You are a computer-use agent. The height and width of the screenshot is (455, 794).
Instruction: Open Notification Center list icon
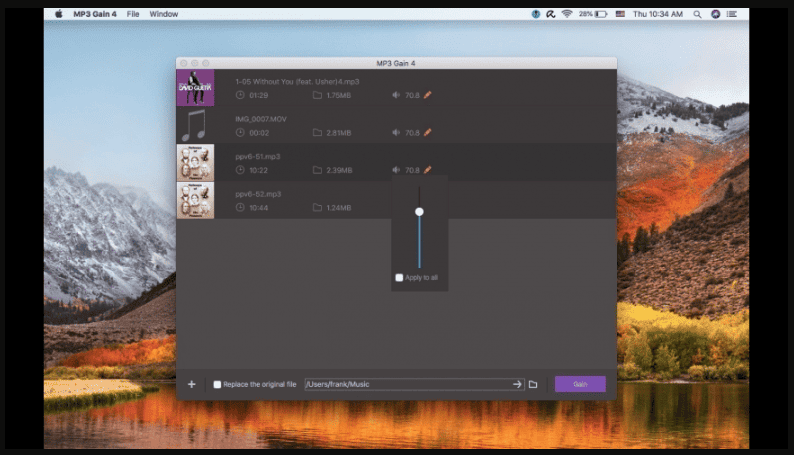coord(732,14)
